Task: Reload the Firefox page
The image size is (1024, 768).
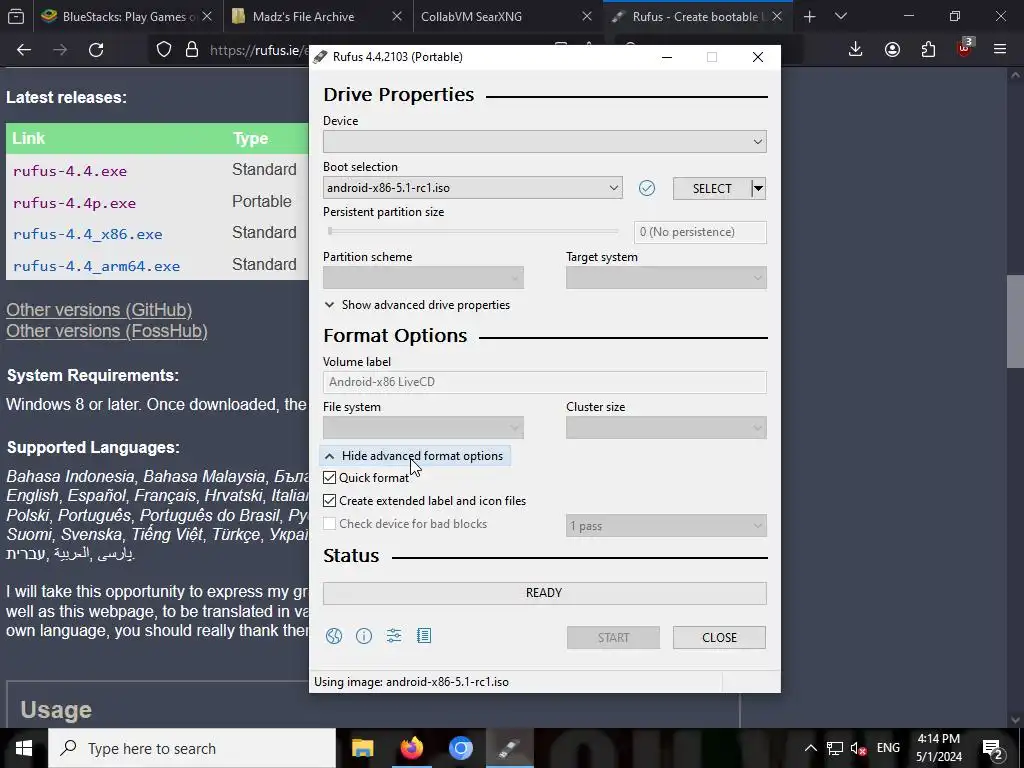Action: tap(96, 50)
